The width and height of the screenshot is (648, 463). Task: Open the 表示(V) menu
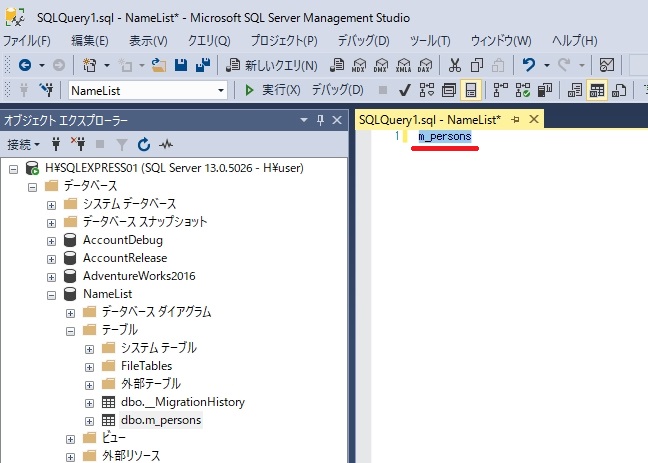[x=148, y=41]
